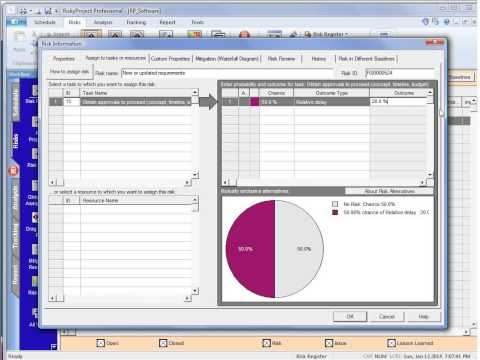This screenshot has height=360, width=480.
Task: Open the Schedule ribbon tab
Action: [45, 22]
